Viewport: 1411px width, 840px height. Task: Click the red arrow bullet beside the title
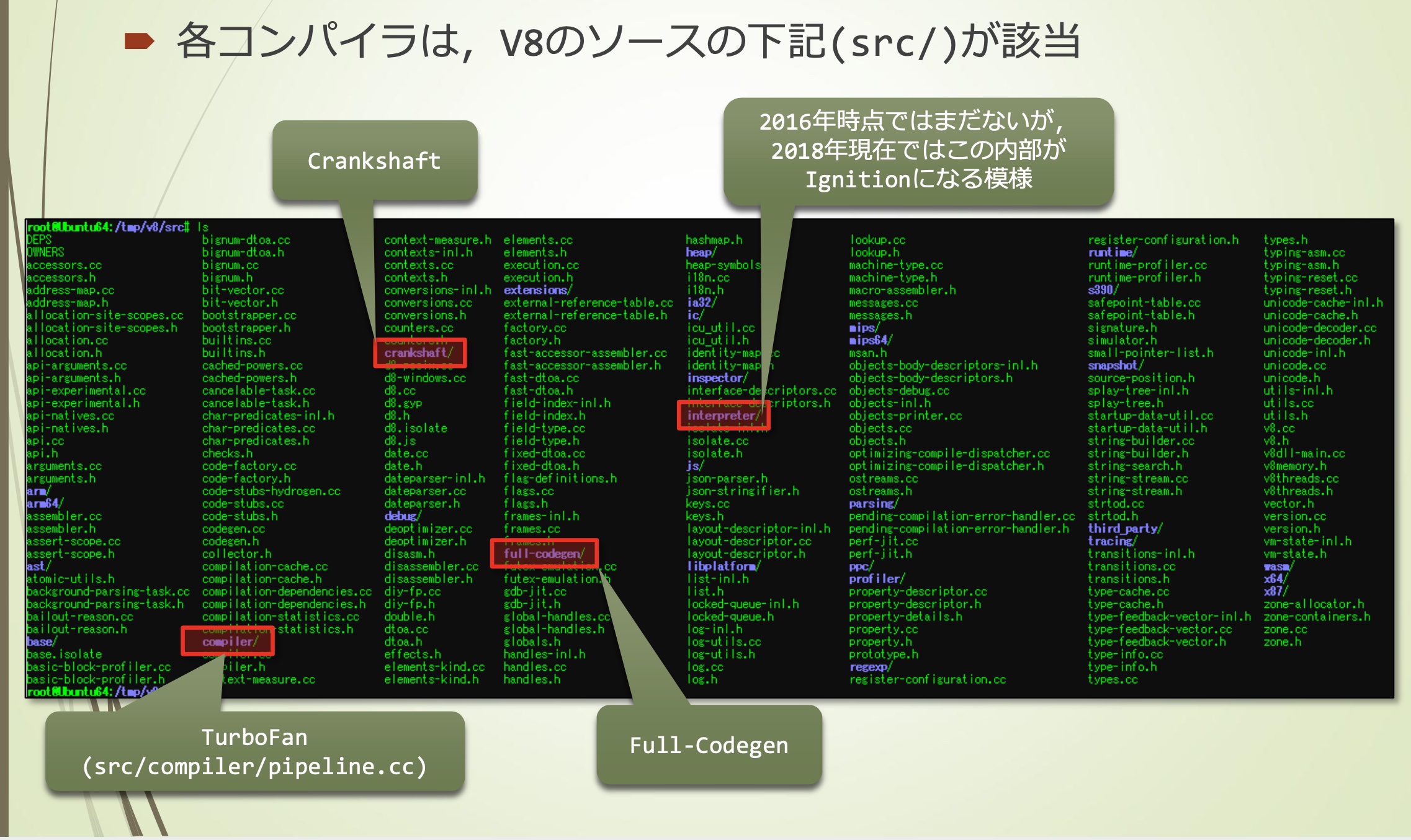click(138, 42)
